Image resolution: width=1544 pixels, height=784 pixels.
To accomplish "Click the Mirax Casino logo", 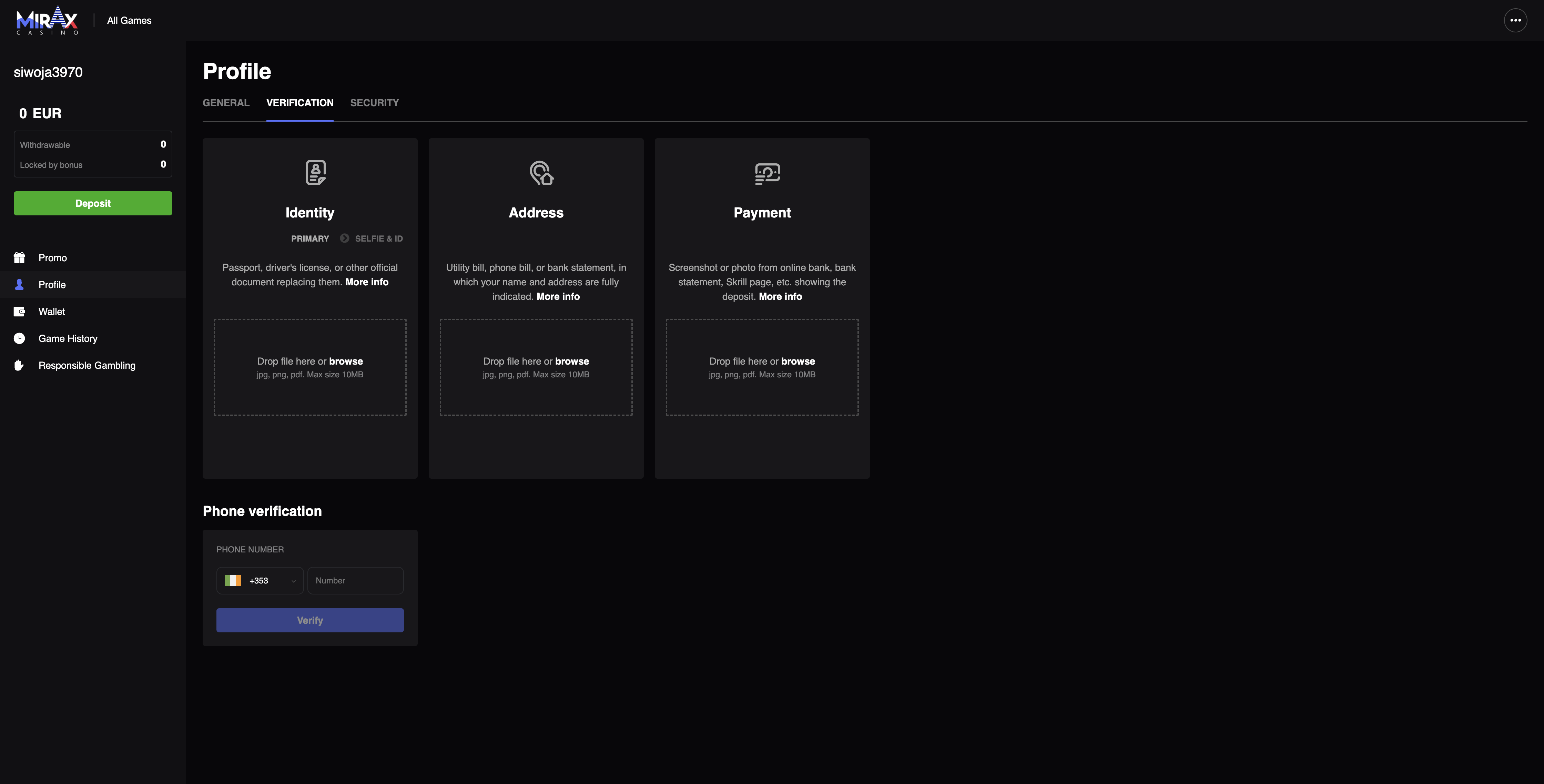I will click(47, 20).
